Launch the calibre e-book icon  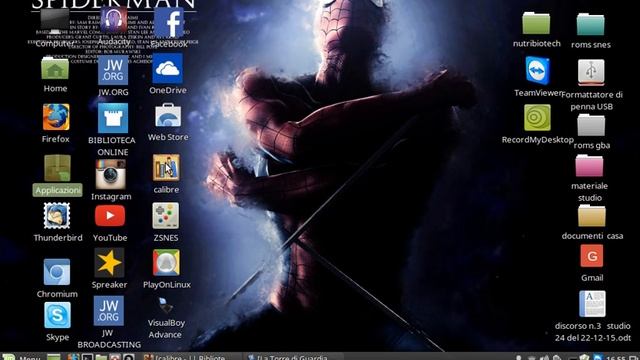click(x=166, y=168)
